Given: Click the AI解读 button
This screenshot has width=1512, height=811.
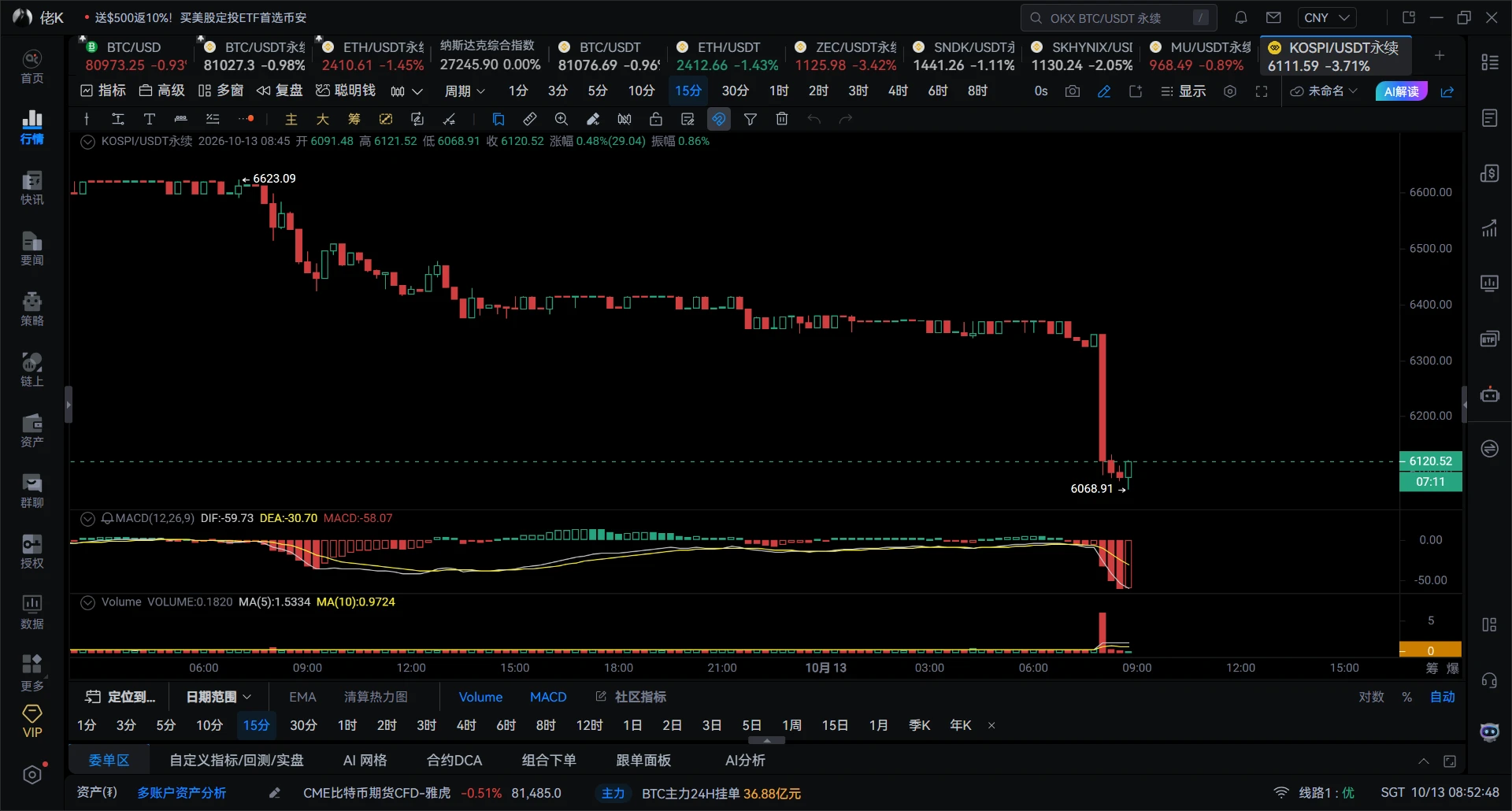Looking at the screenshot, I should (1401, 91).
